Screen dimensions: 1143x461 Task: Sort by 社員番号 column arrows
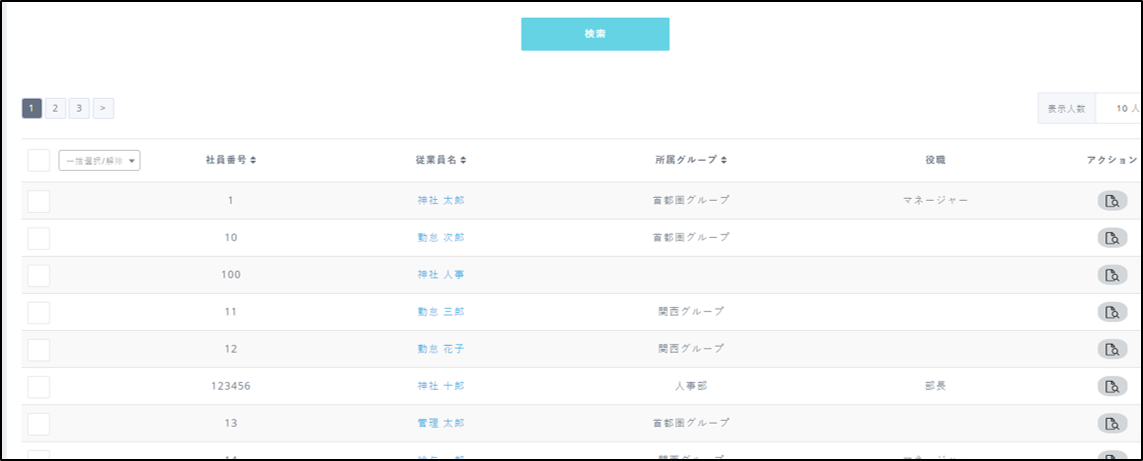[231, 160]
